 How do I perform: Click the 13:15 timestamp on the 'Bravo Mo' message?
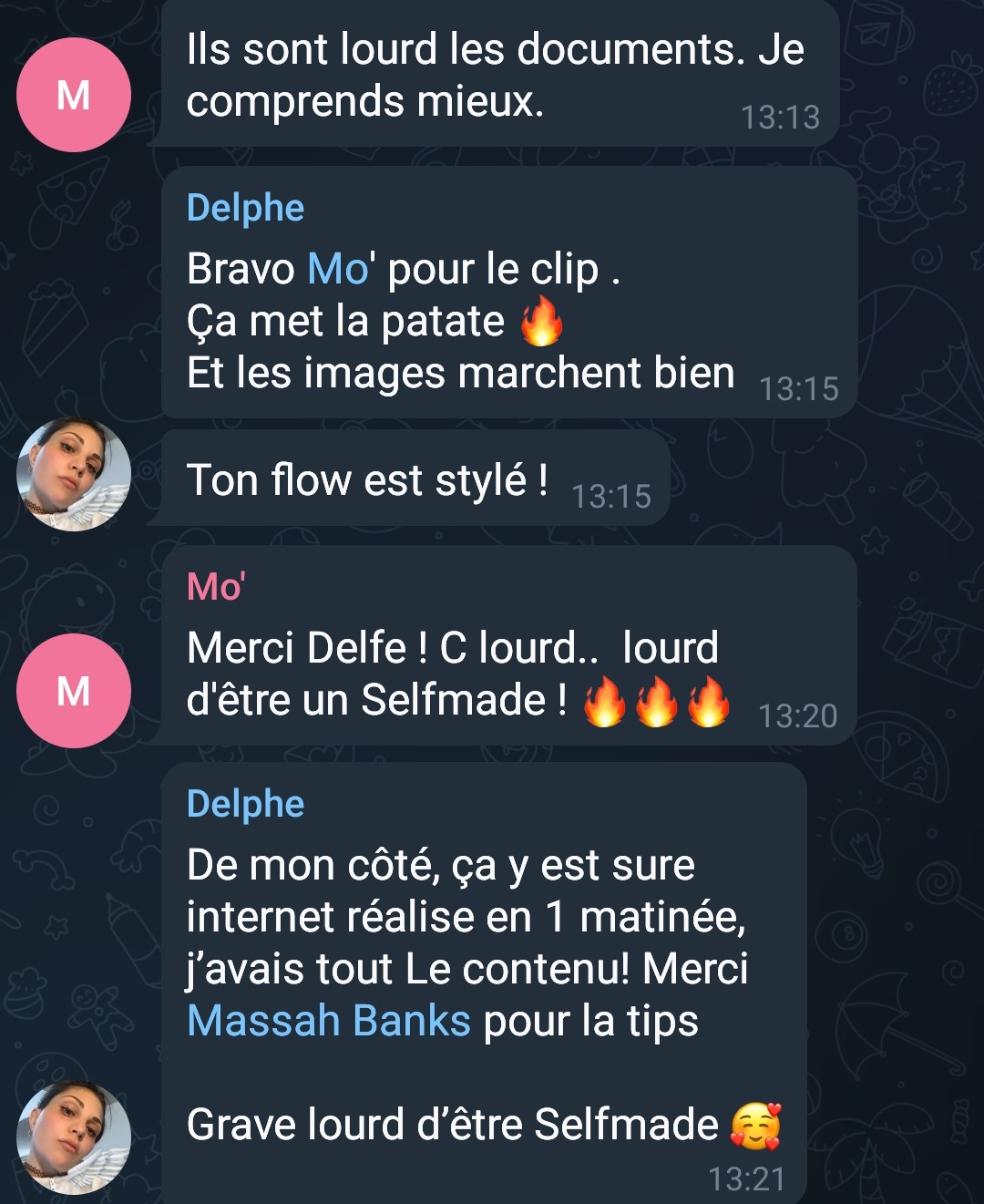pyautogui.click(x=798, y=389)
